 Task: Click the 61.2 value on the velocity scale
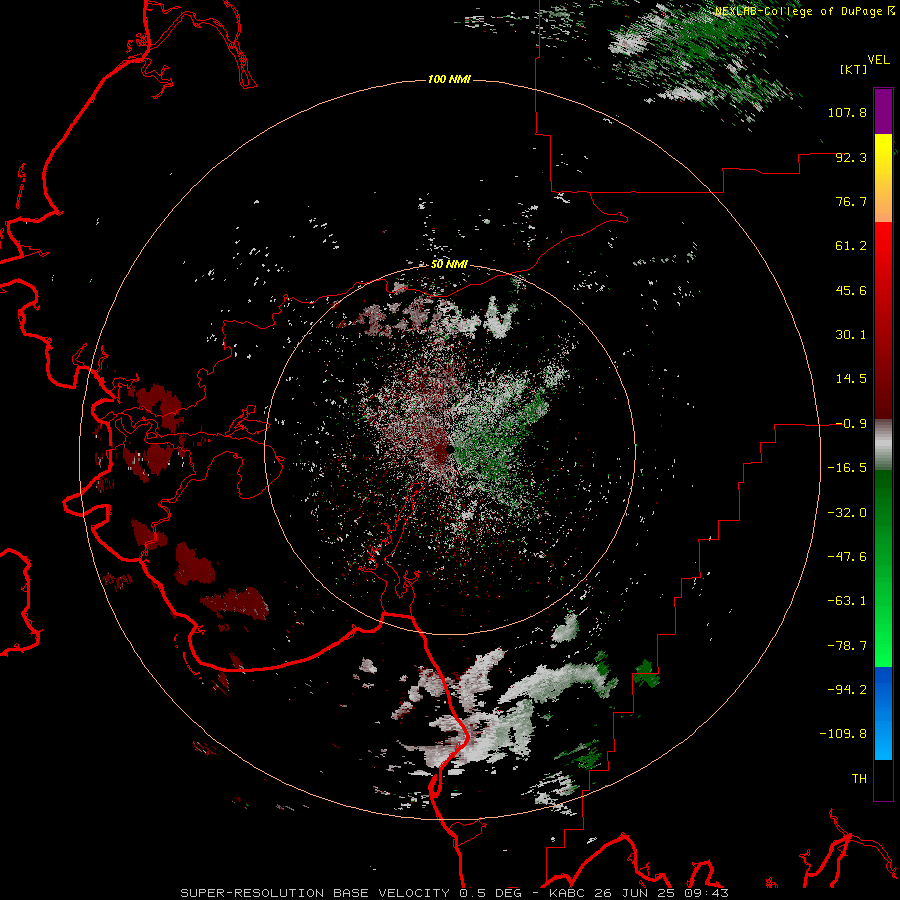click(851, 246)
